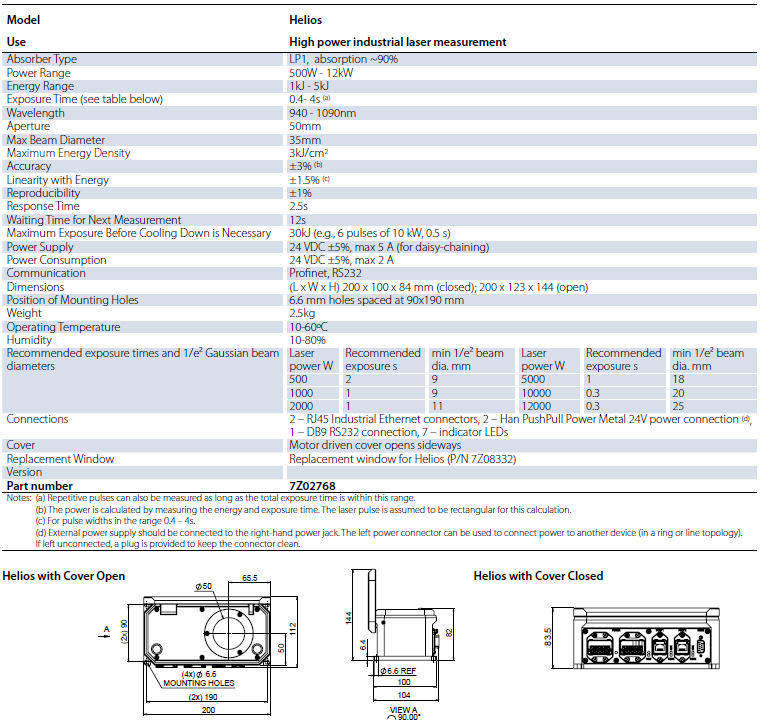This screenshot has width=765, height=728.
Task: Click the Helios with Cover Open heading
Action: pyautogui.click(x=64, y=576)
